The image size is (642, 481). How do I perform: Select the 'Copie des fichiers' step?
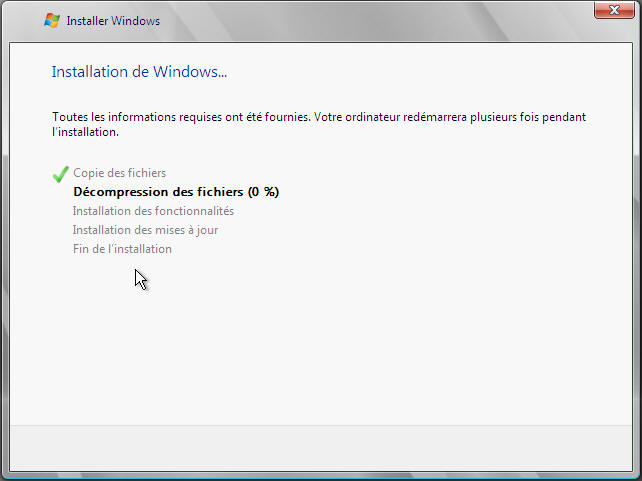click(119, 173)
